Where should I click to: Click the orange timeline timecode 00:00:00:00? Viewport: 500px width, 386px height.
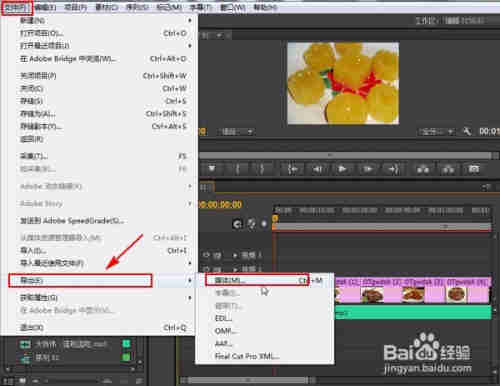point(220,205)
